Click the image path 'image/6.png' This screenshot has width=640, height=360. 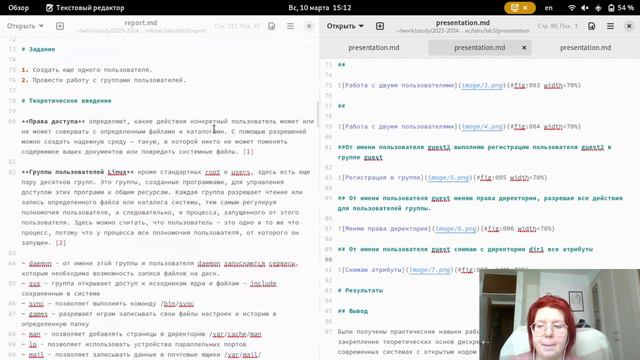(x=456, y=229)
